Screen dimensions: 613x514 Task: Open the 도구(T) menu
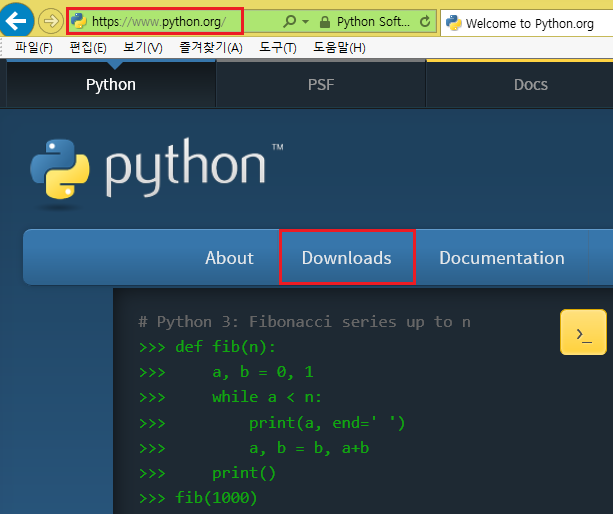[x=278, y=48]
